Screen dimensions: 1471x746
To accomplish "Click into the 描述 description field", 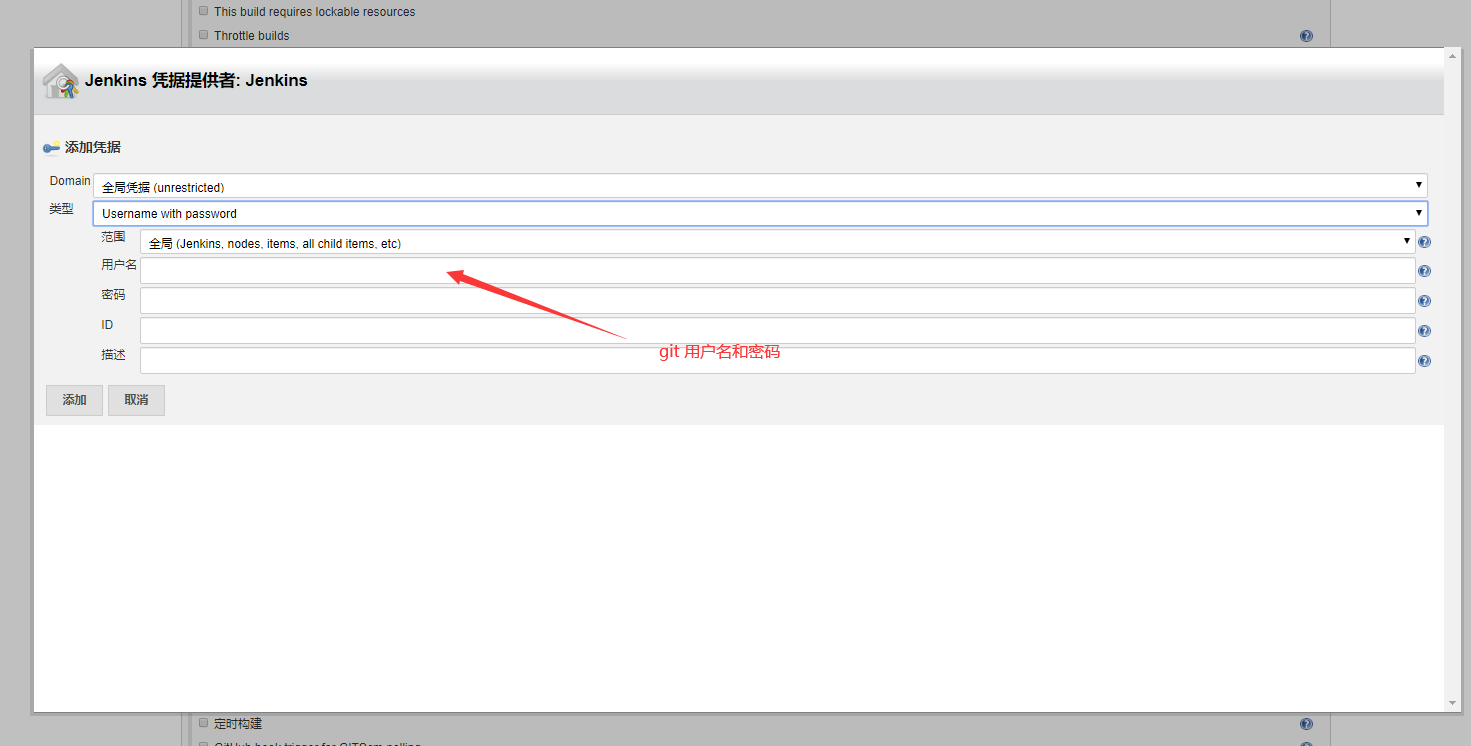I will 778,361.
